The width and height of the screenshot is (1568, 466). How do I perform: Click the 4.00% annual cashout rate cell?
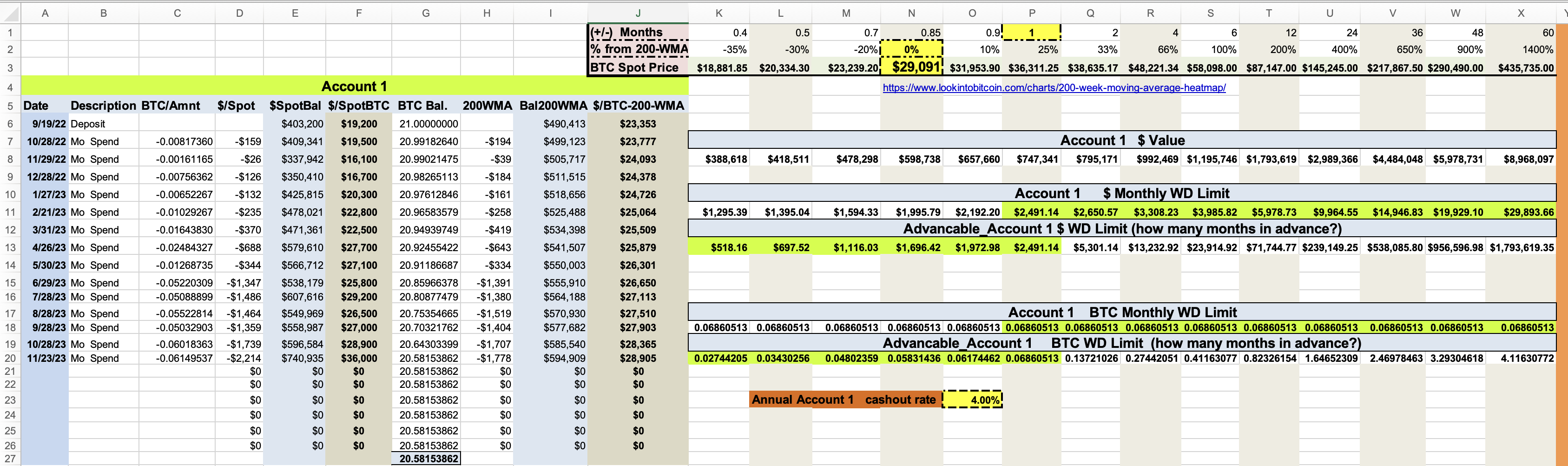(x=972, y=399)
